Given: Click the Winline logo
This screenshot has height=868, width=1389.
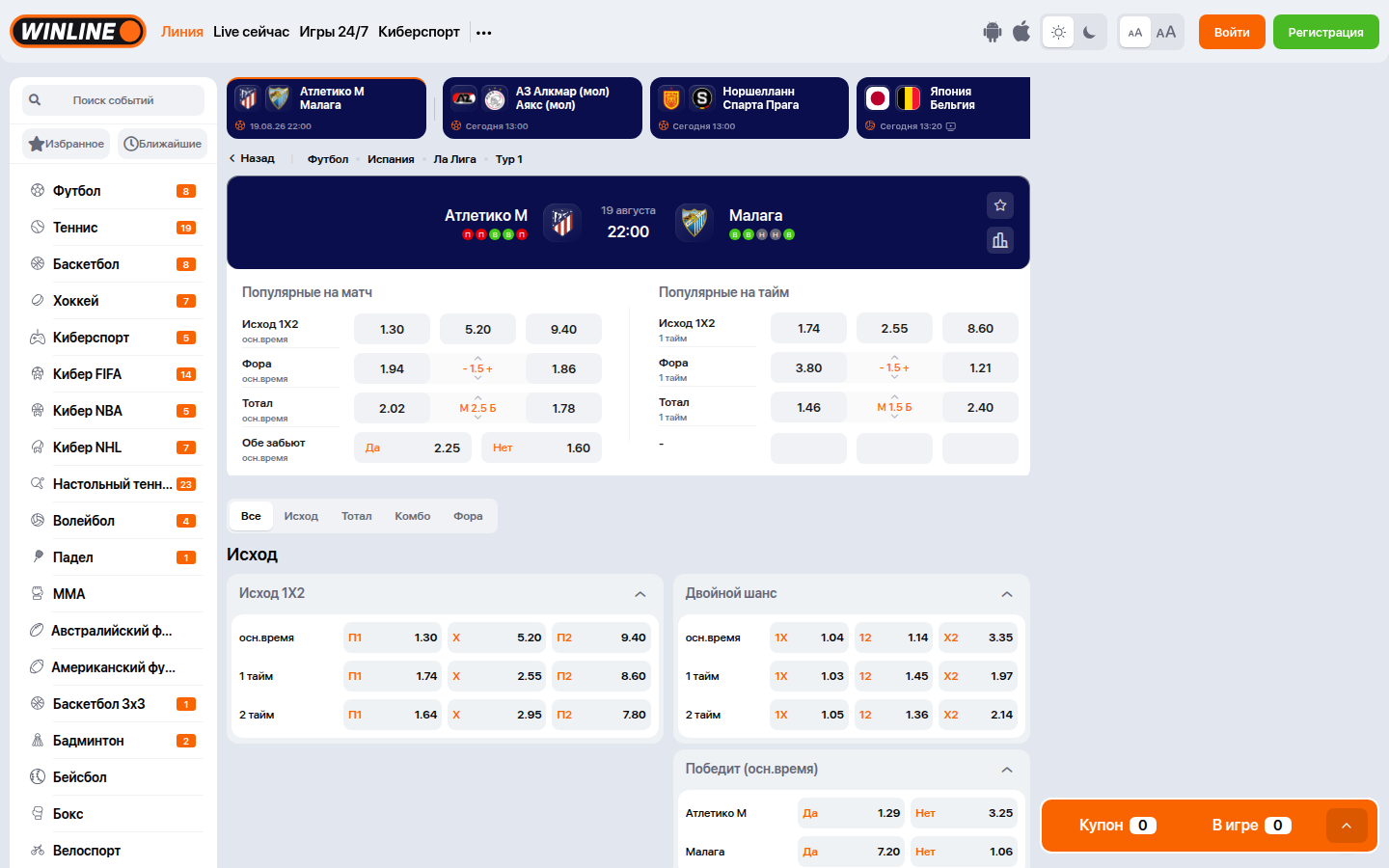Looking at the screenshot, I should pyautogui.click(x=78, y=31).
